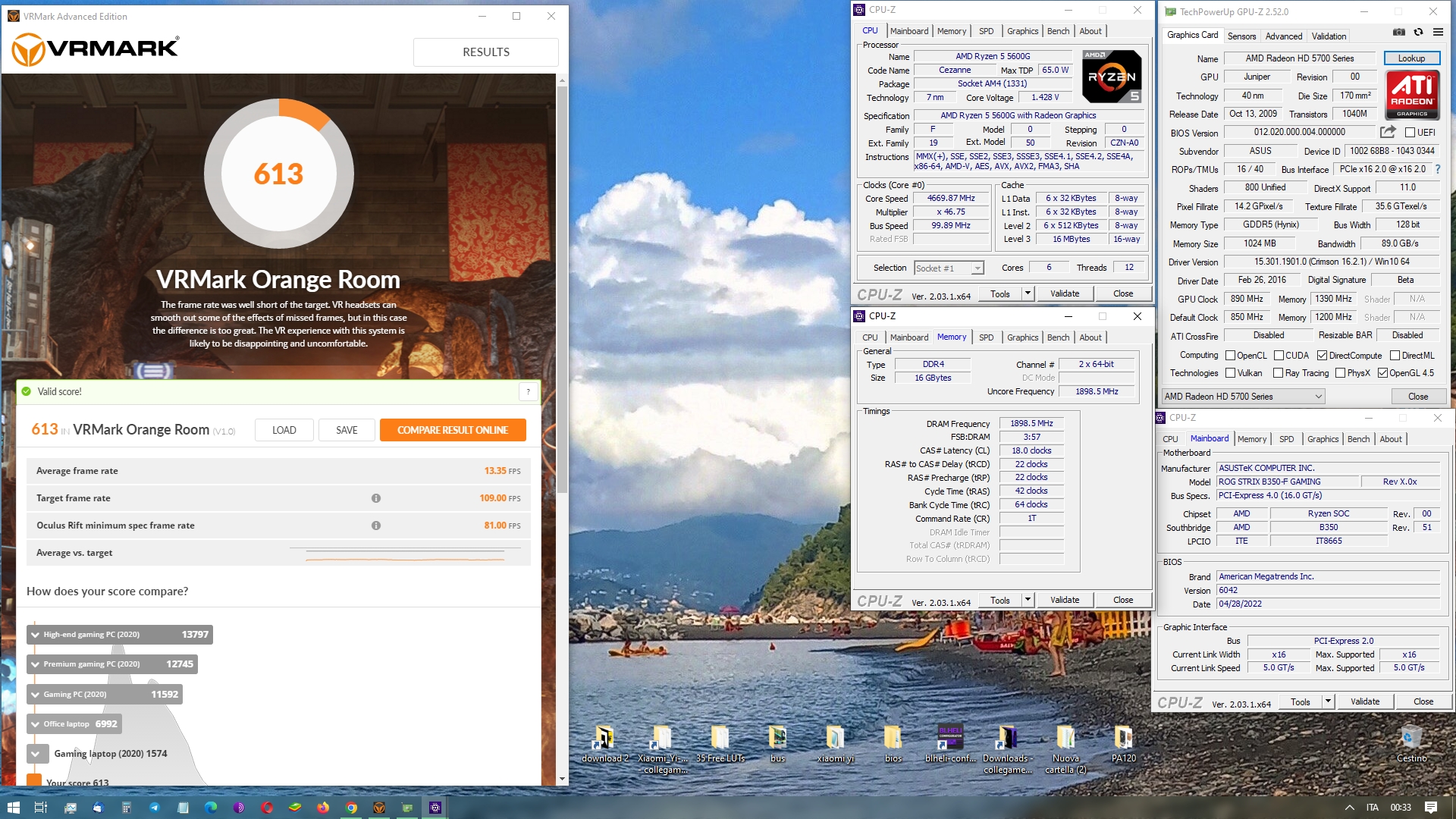Click the ATI Radeon logo in GPU-Z
Image resolution: width=1456 pixels, height=819 pixels.
coord(1412,95)
